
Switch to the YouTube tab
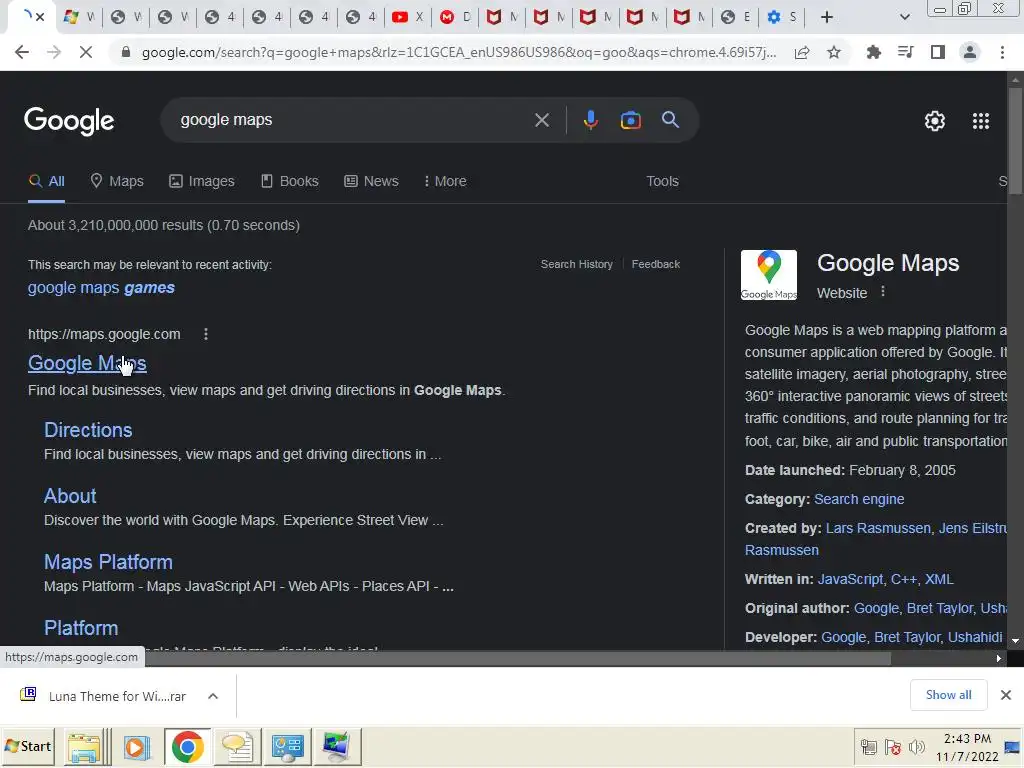tap(407, 17)
